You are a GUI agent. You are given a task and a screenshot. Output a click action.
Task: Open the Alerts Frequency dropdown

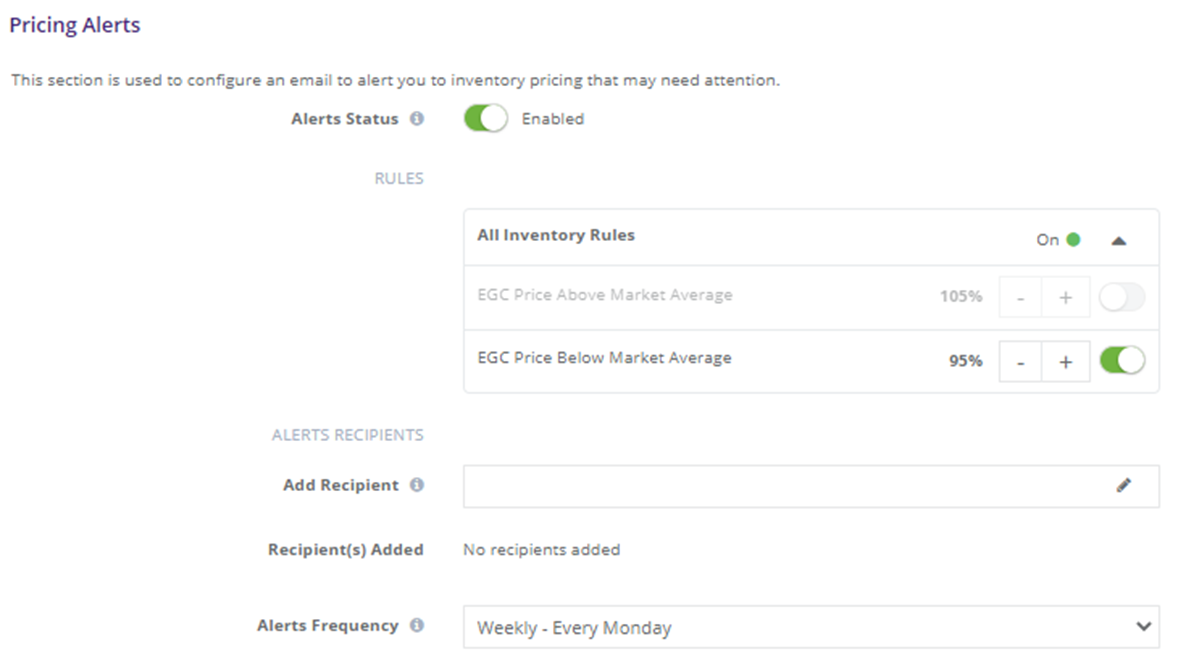[x=811, y=627]
